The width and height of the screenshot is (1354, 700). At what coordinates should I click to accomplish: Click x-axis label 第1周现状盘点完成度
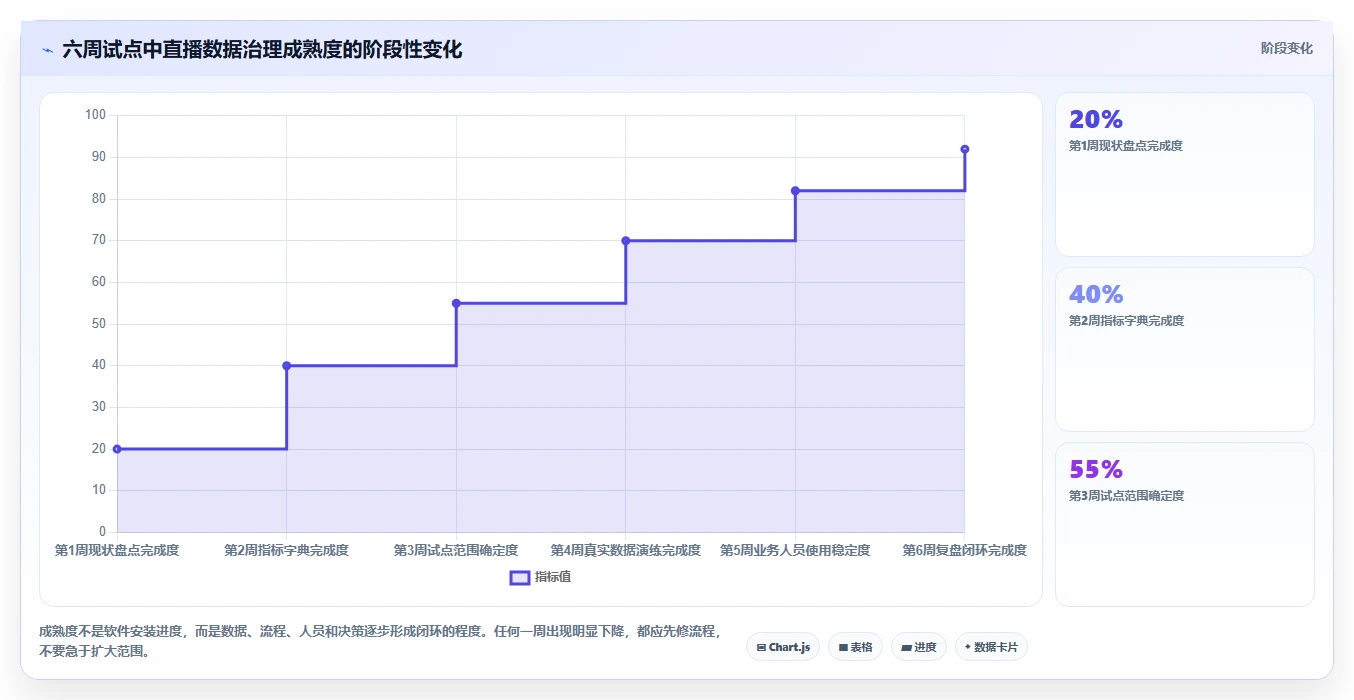117,550
